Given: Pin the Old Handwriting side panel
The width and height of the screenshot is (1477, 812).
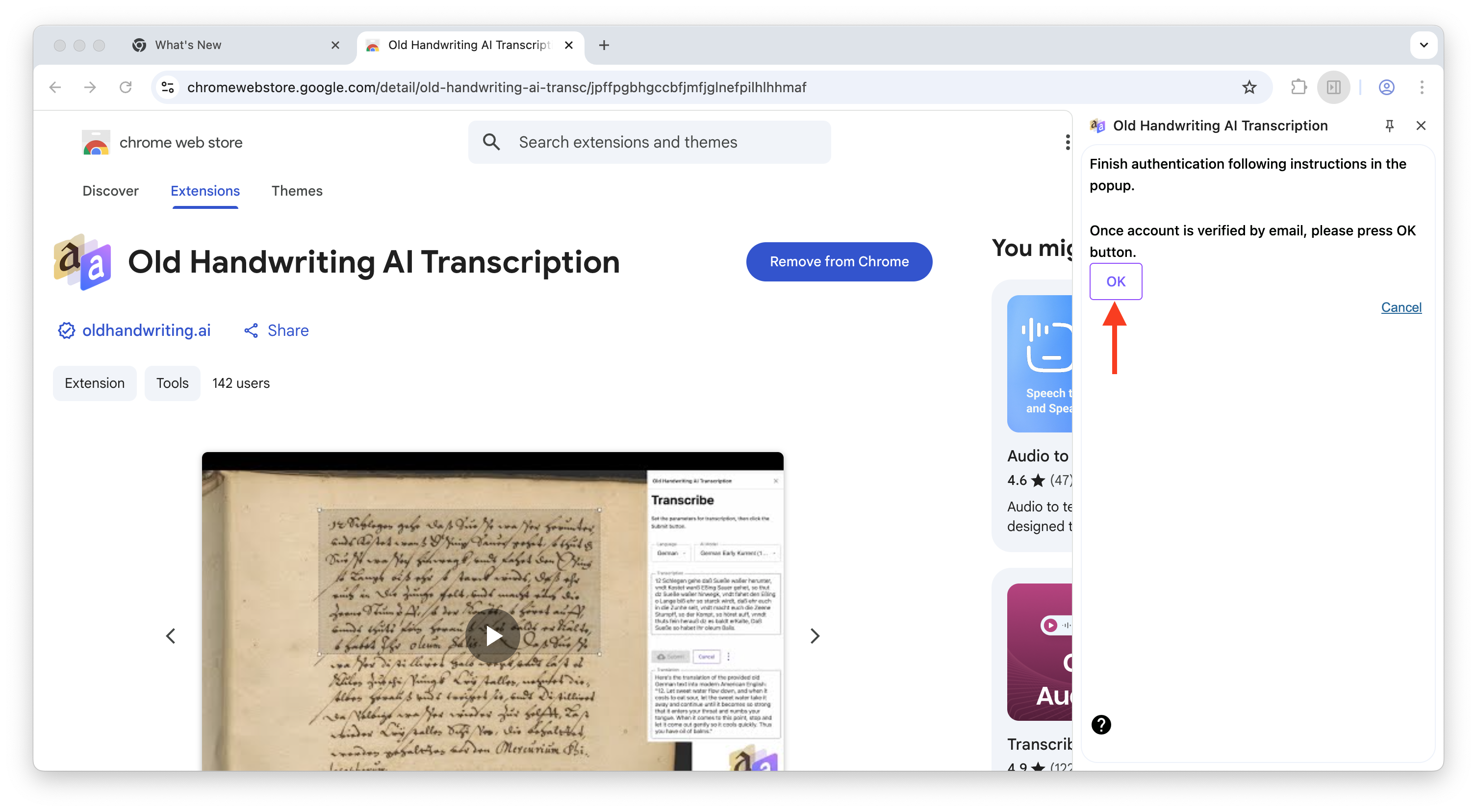Looking at the screenshot, I should point(1389,126).
